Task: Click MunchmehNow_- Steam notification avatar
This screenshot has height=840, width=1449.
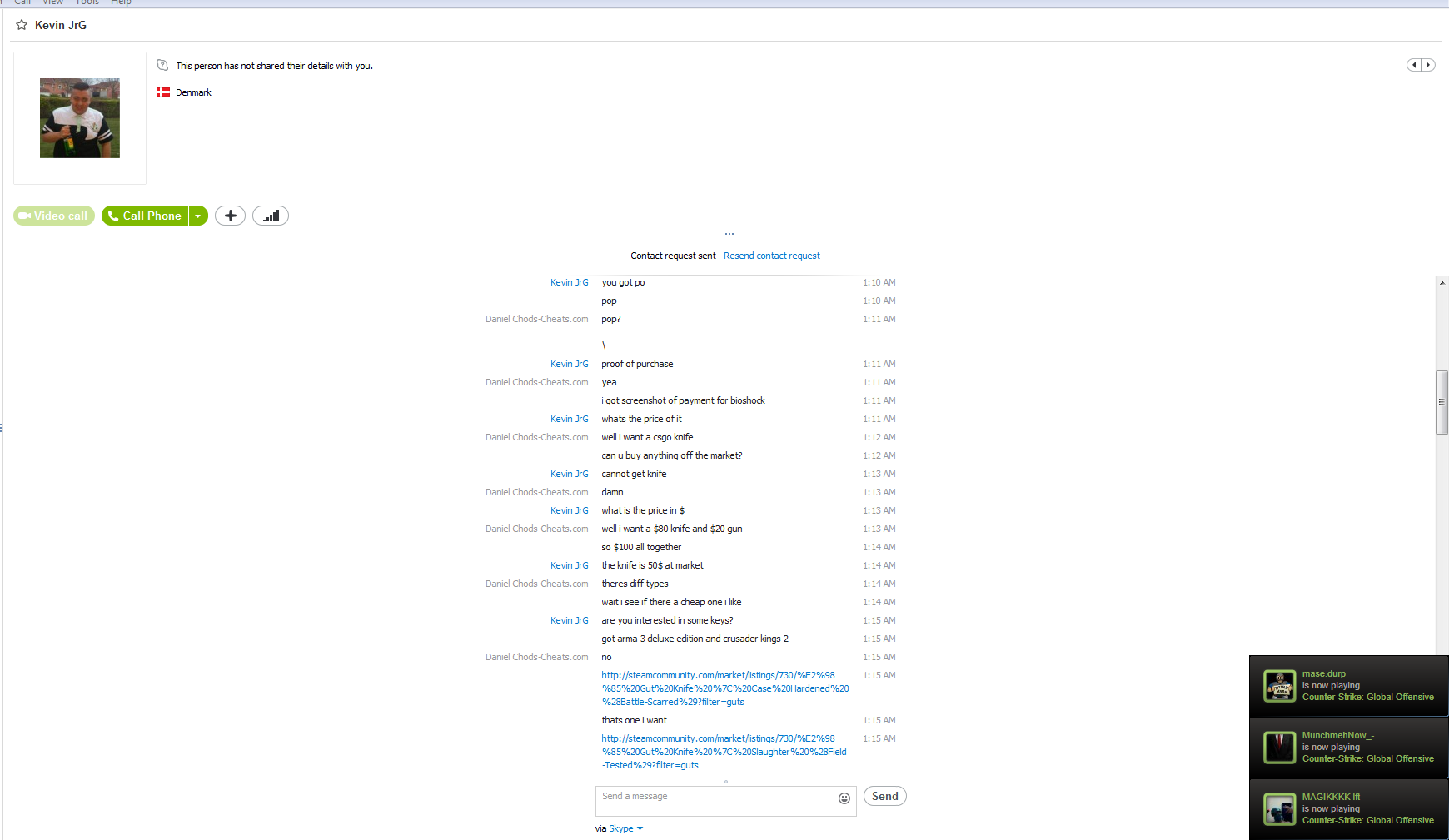Action: (1280, 748)
